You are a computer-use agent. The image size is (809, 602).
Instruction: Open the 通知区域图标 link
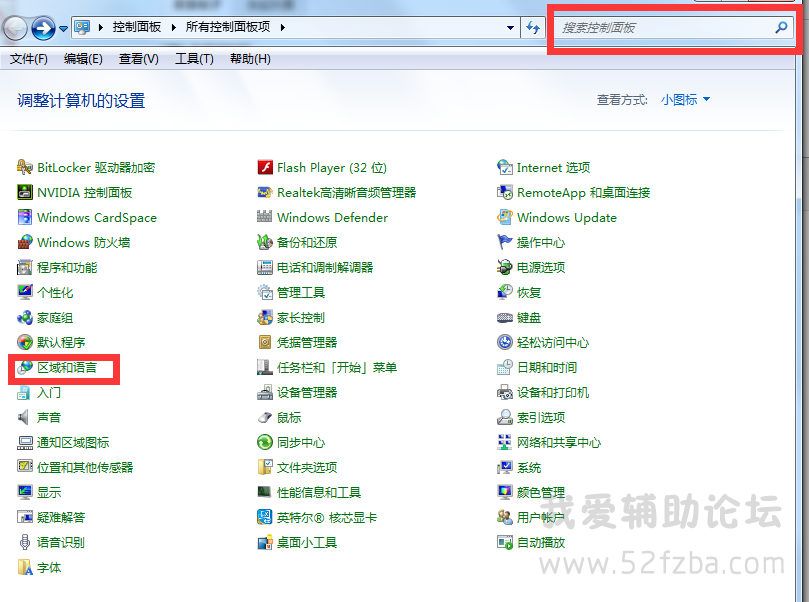tap(73, 443)
